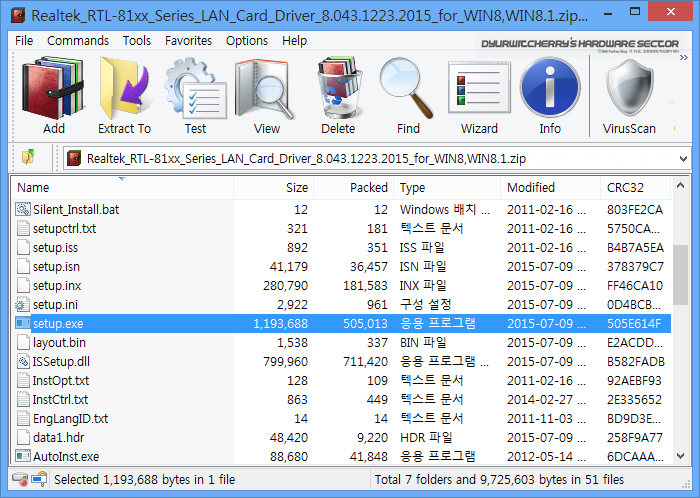Click setup.exe application icon
700x498 pixels.
click(x=23, y=323)
